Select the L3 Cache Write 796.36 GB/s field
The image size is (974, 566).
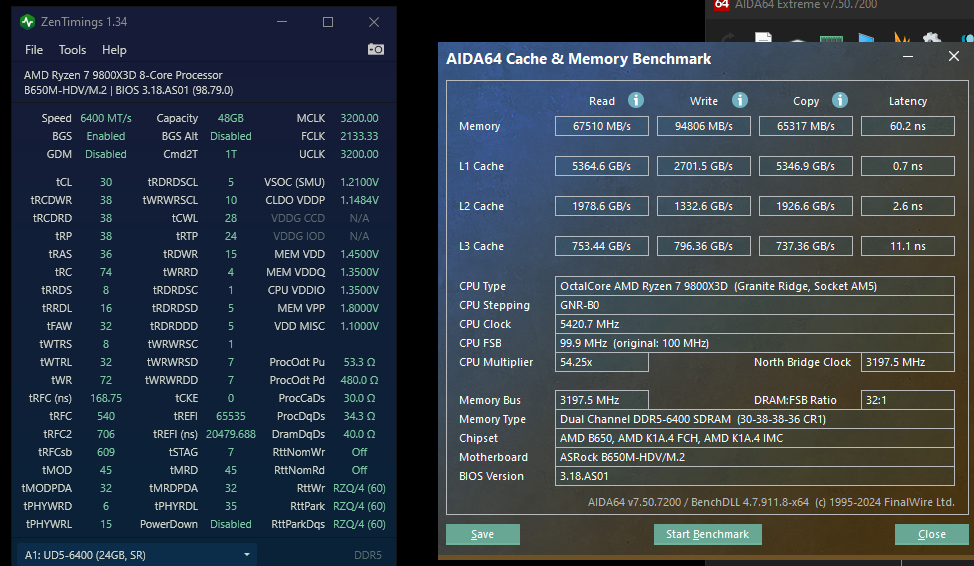[704, 246]
